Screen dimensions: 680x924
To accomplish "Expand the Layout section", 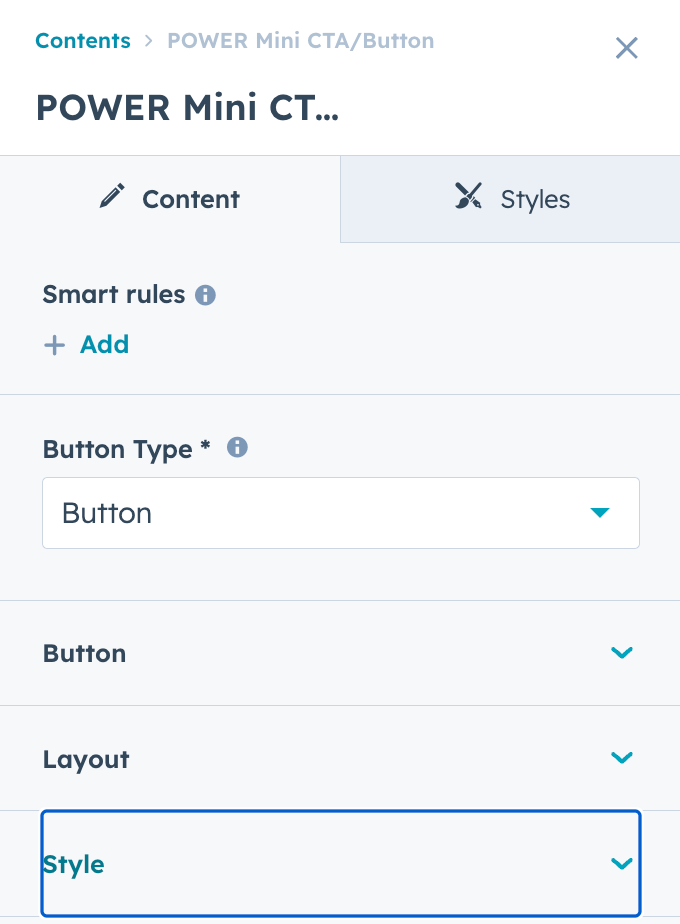I will (x=340, y=758).
